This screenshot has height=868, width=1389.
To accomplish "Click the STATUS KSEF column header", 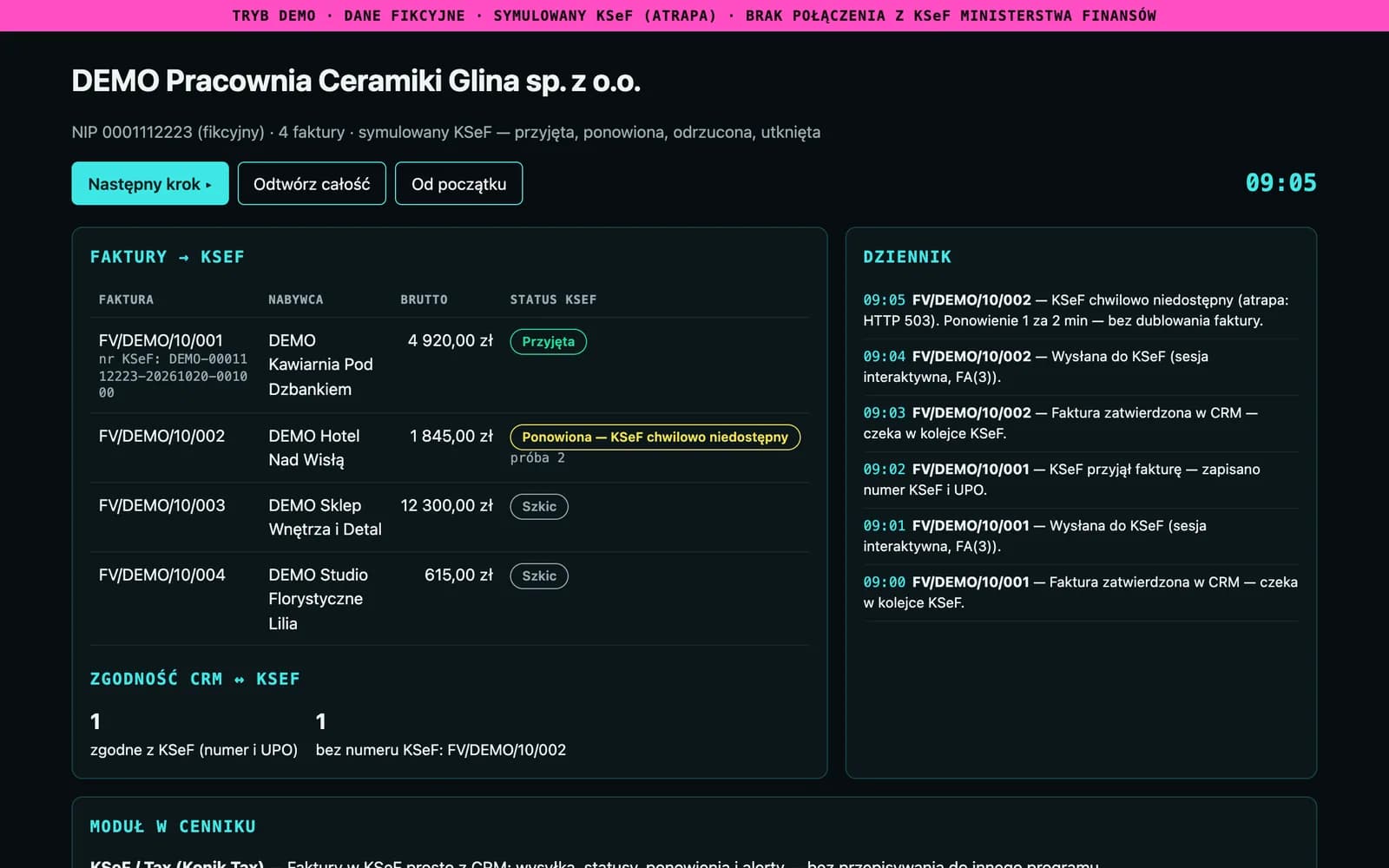I will tap(553, 299).
